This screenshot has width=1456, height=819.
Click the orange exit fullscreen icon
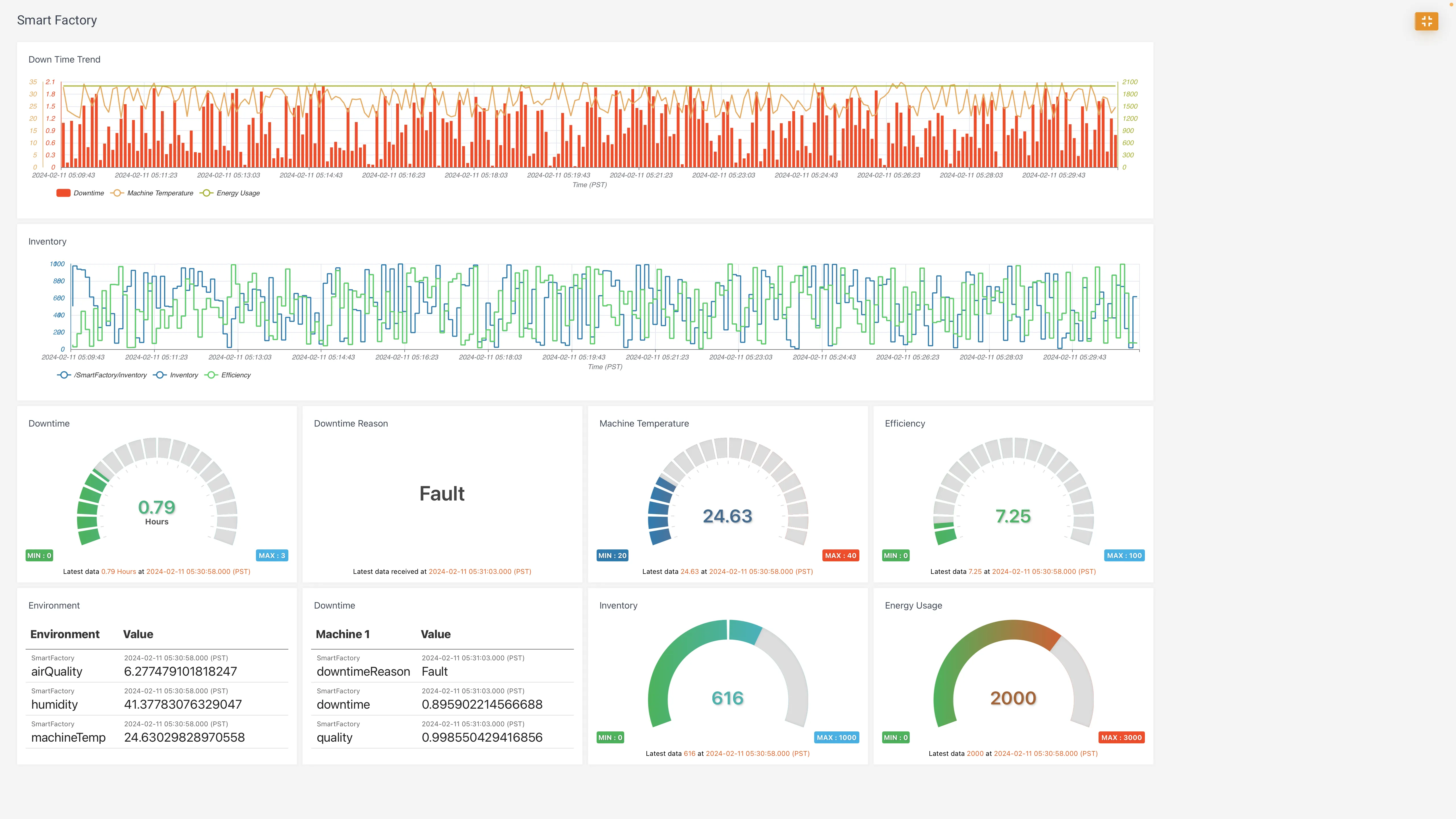[1426, 22]
